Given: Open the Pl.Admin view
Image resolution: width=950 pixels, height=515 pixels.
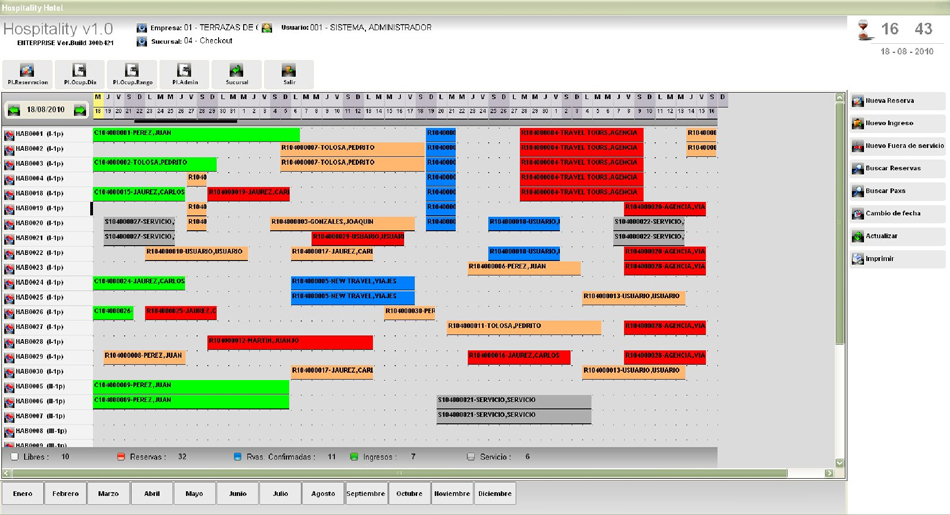Looking at the screenshot, I should pos(185,75).
